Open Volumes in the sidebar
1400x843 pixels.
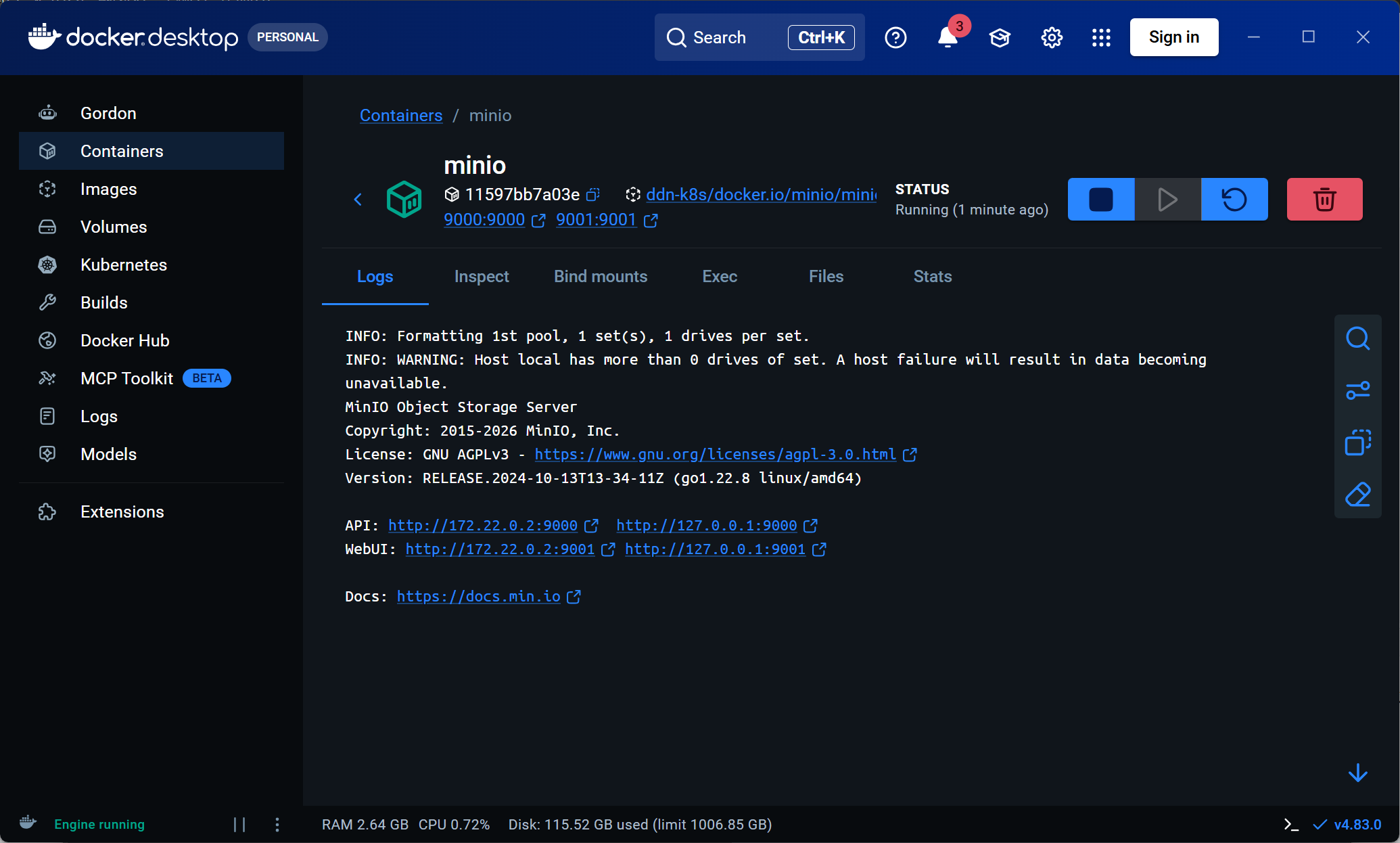click(x=151, y=227)
